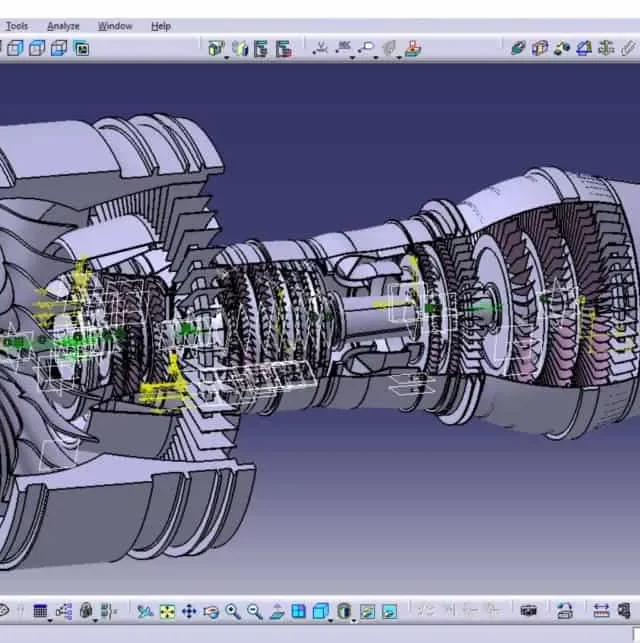Click the branching tree structure icon
Viewport: 640px width, 643px height.
[64, 611]
